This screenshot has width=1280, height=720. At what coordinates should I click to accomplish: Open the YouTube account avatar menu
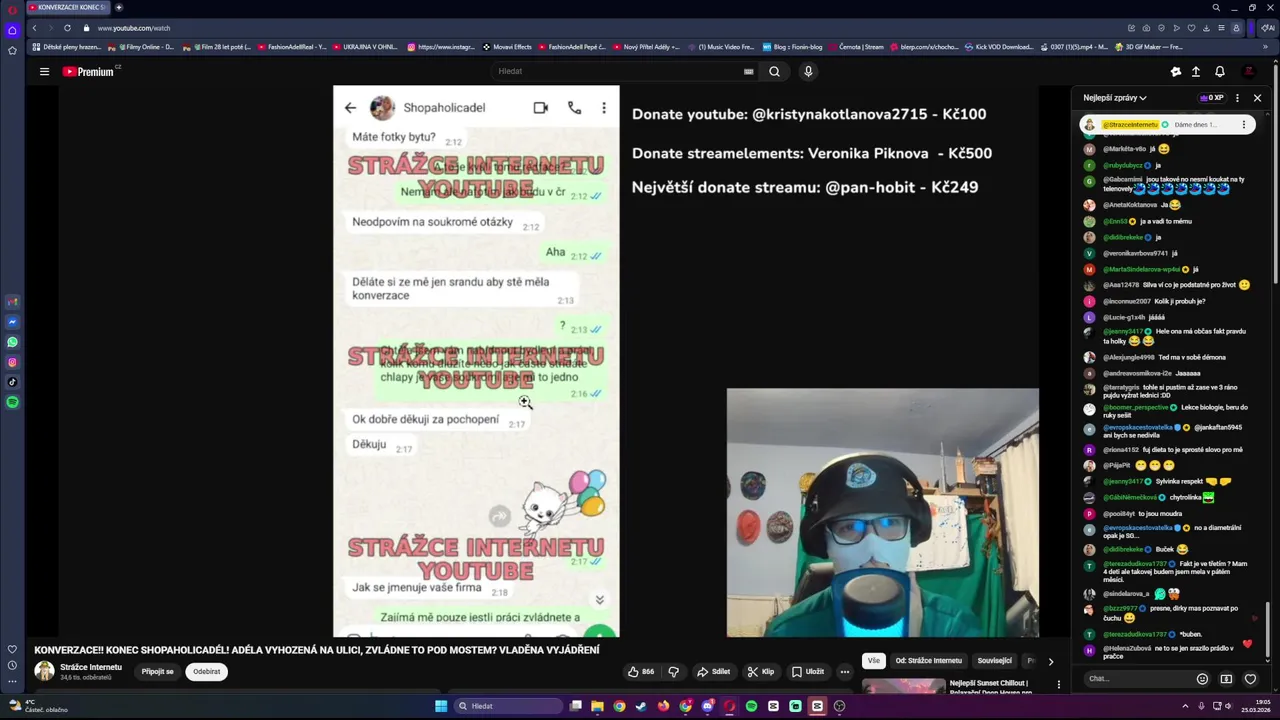1249,71
